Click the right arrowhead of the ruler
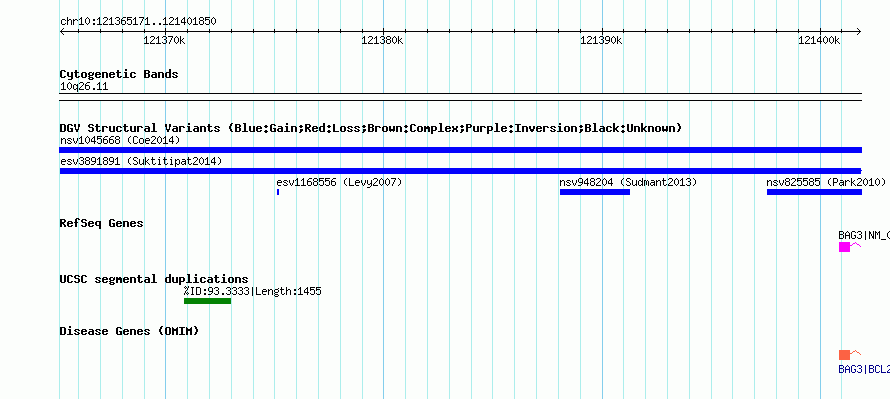Viewport: 890px width, 399px height. [858, 32]
